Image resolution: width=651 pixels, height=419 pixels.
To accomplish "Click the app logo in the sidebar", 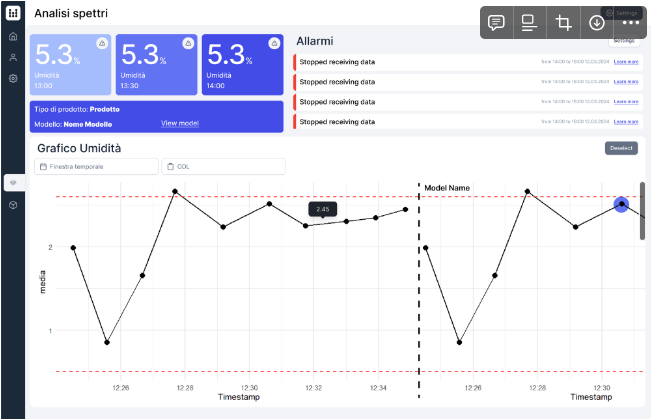I will point(13,13).
